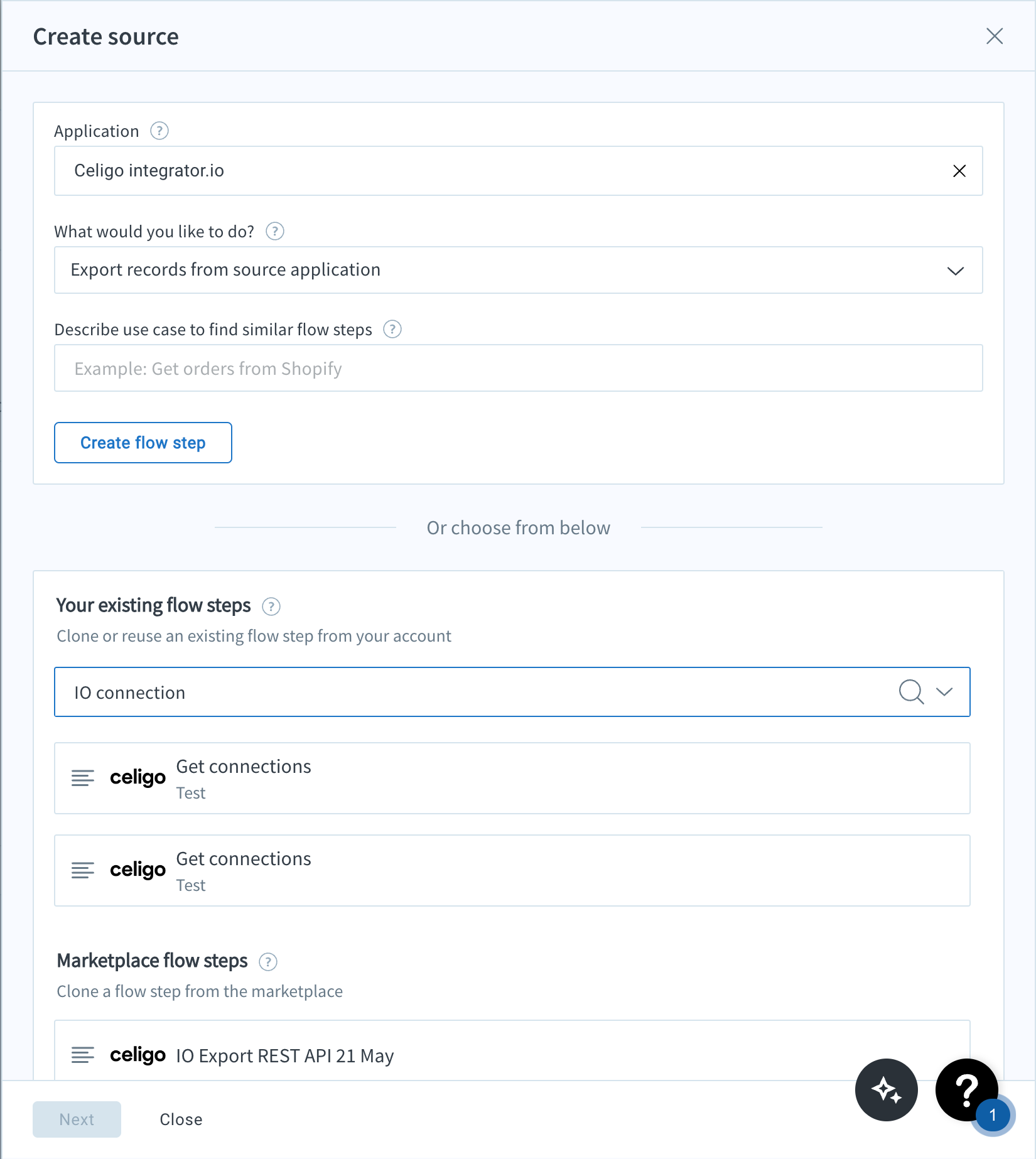Screen dimensions: 1036x1159
Task: Click the Close button at the bottom
Action: [181, 1119]
